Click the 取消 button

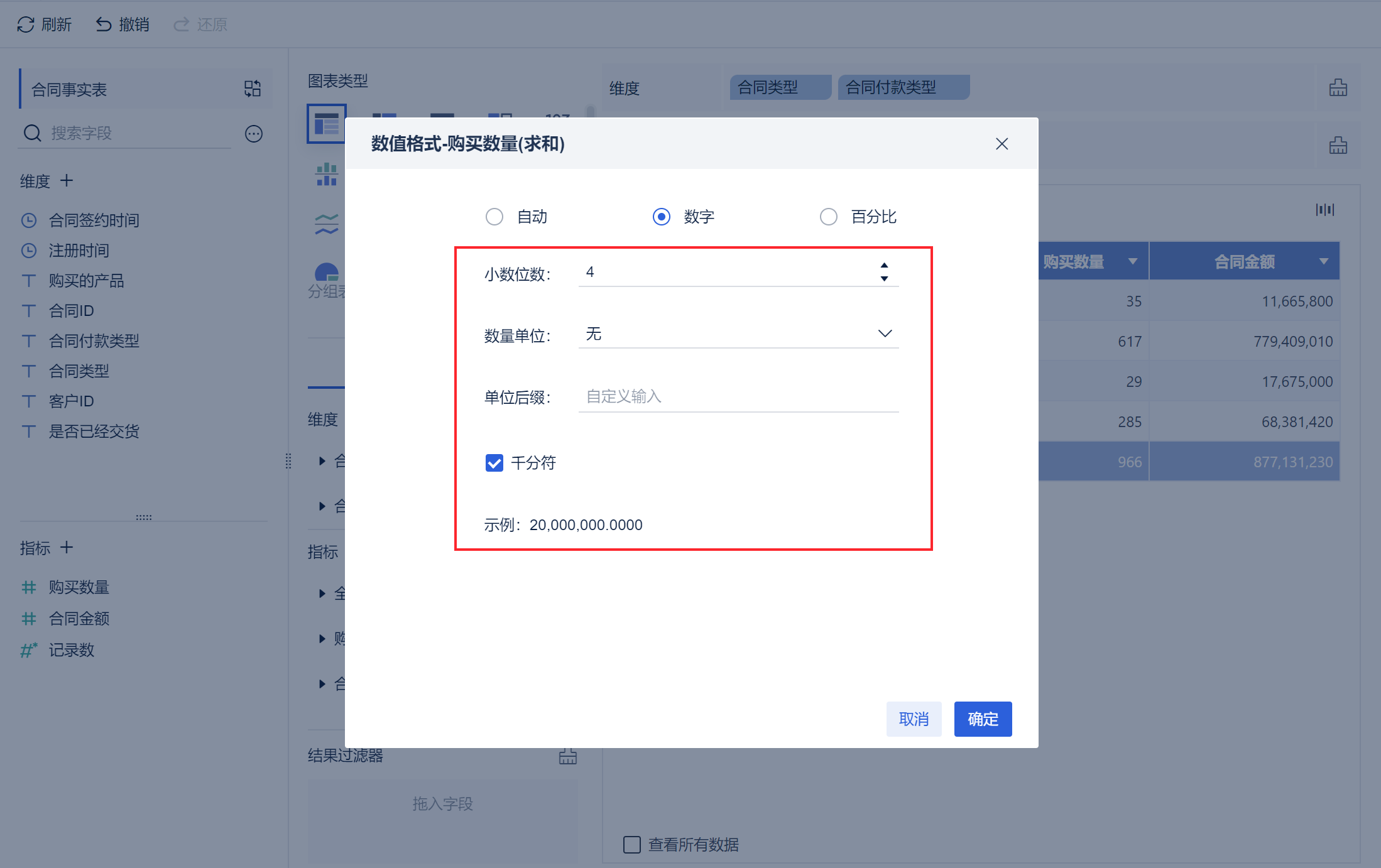point(914,719)
